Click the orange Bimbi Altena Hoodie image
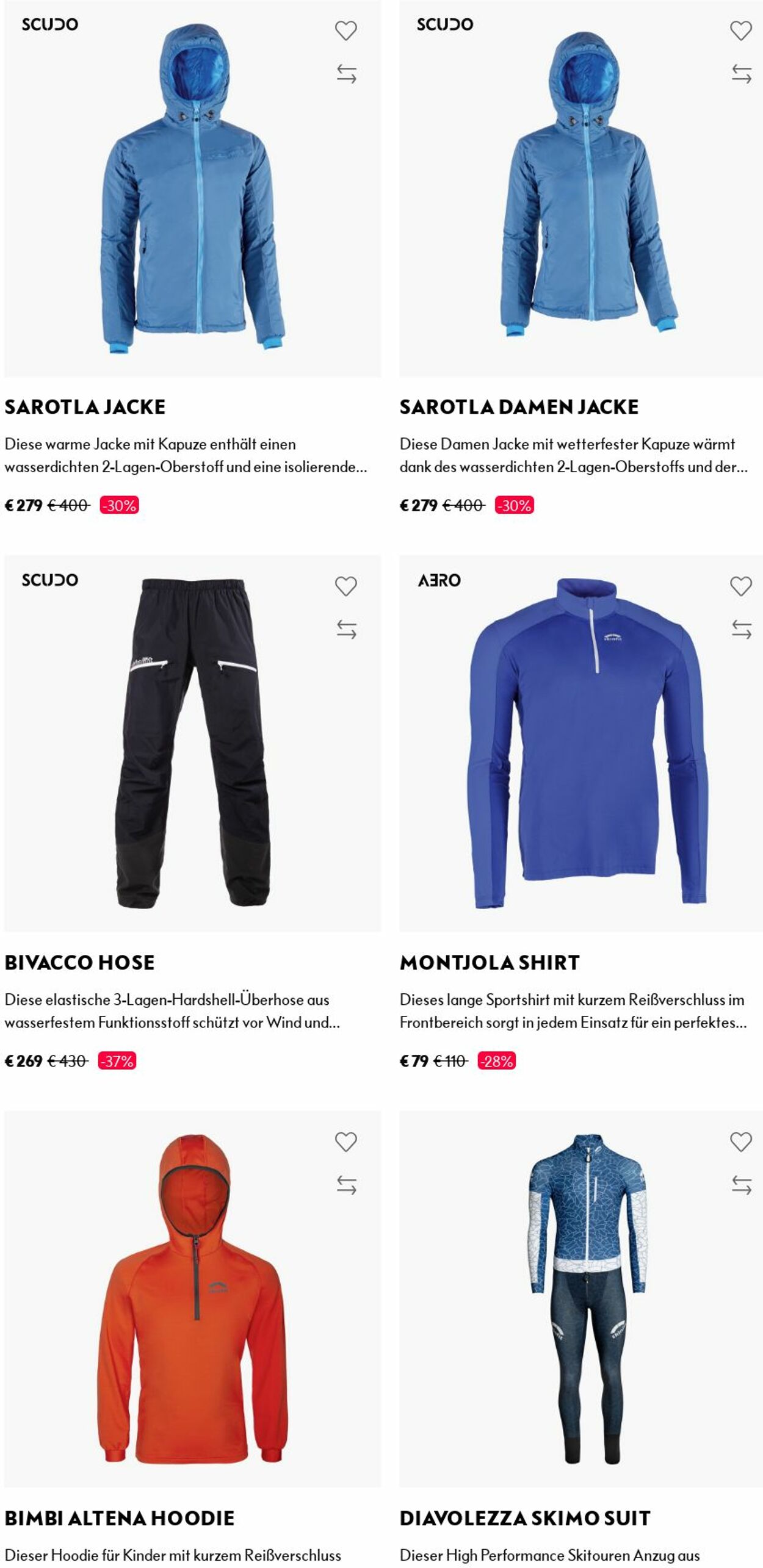The height and width of the screenshot is (1568, 763). 193,1300
